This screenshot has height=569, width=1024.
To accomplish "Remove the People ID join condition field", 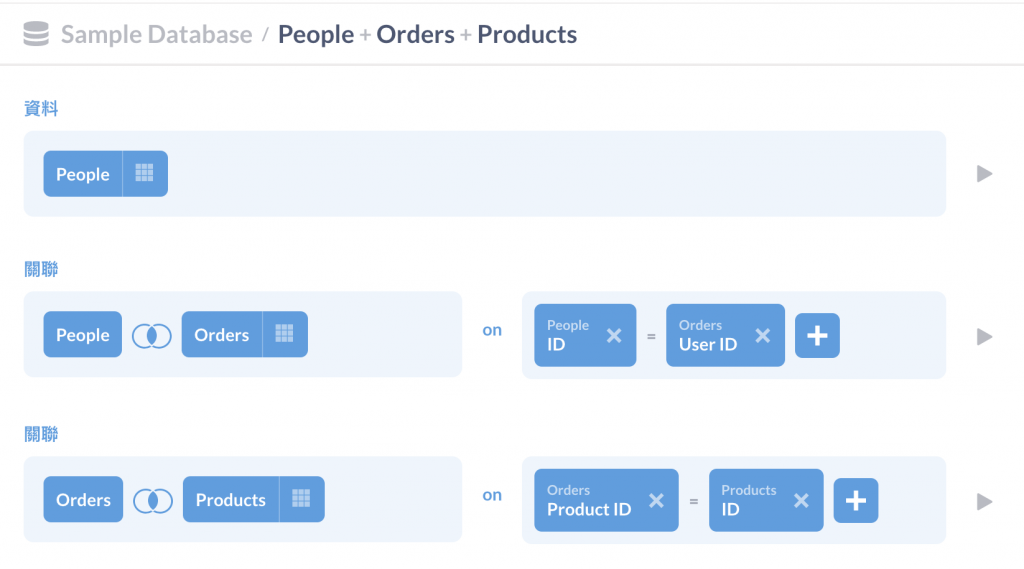I will click(614, 336).
